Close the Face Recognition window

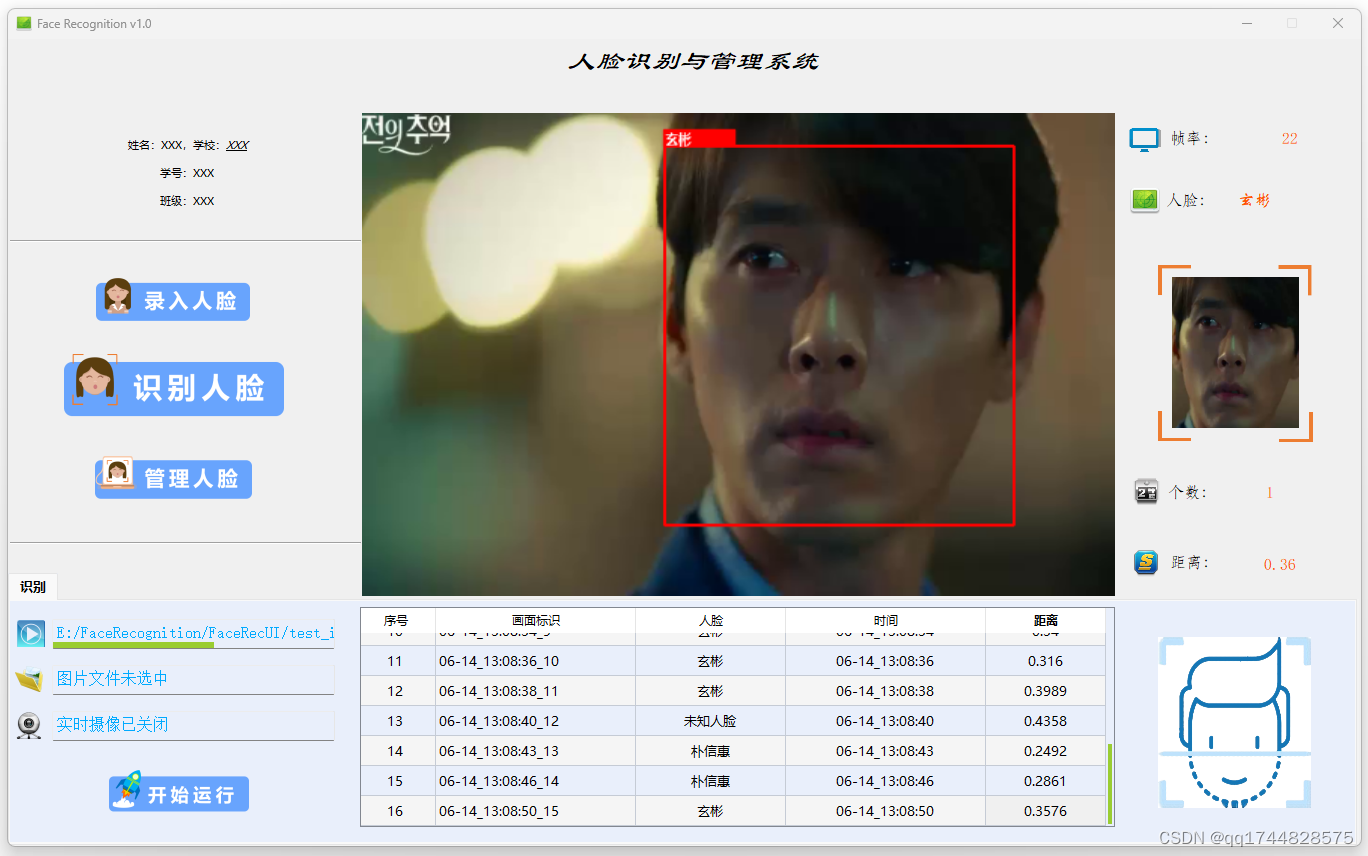click(1338, 23)
